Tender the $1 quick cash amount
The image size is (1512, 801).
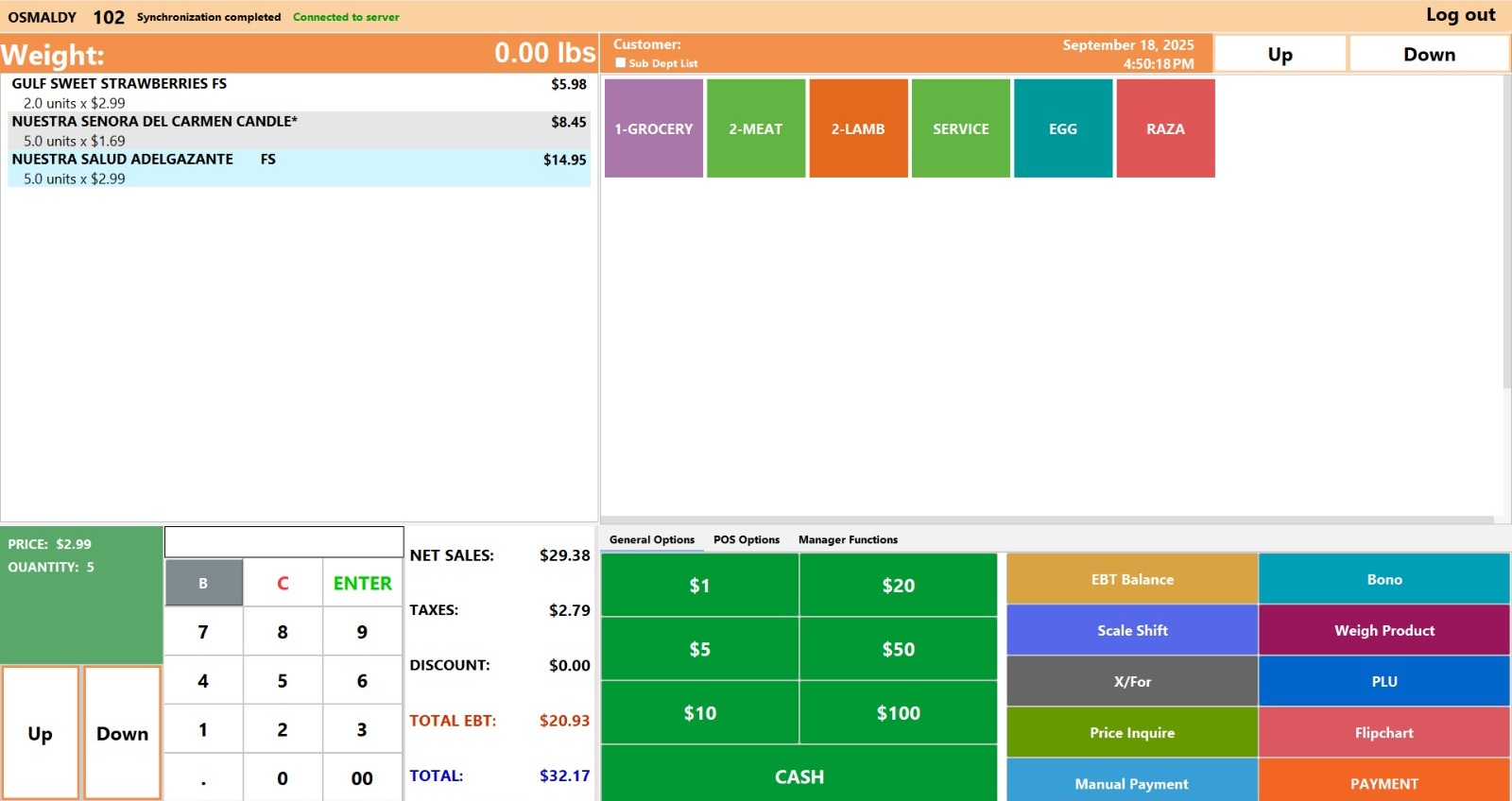700,585
